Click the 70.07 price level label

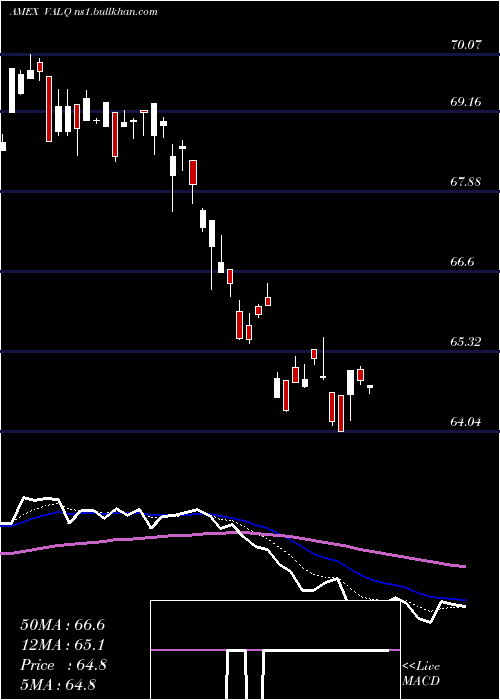tap(466, 45)
